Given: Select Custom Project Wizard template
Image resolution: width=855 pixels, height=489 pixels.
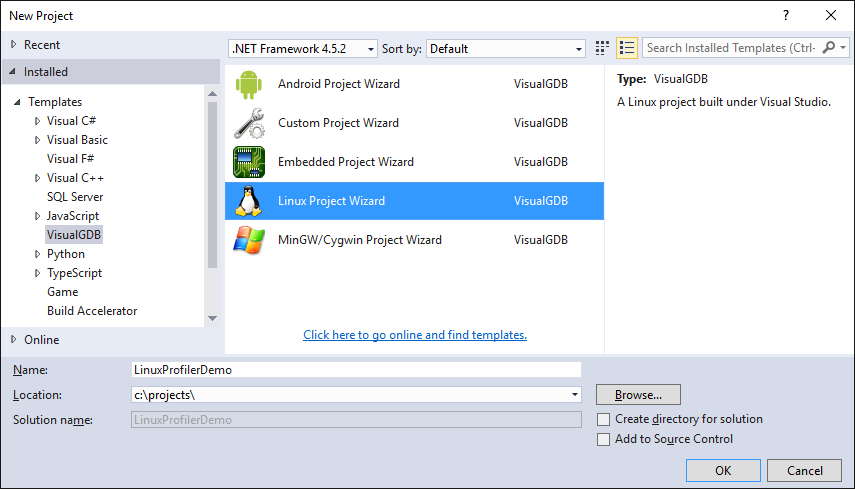Looking at the screenshot, I should 414,123.
